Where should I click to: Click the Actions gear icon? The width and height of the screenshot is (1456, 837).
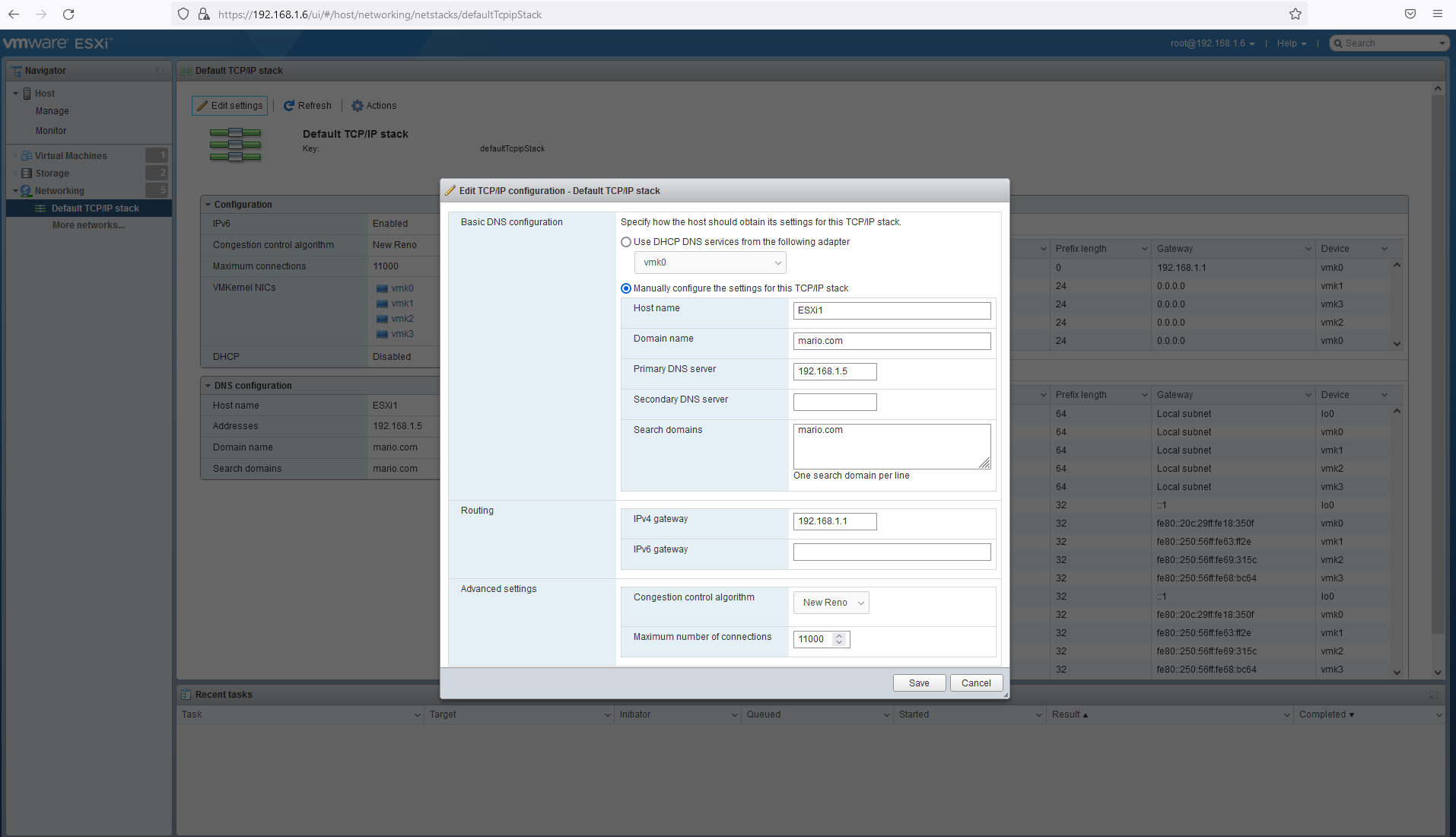click(x=358, y=106)
